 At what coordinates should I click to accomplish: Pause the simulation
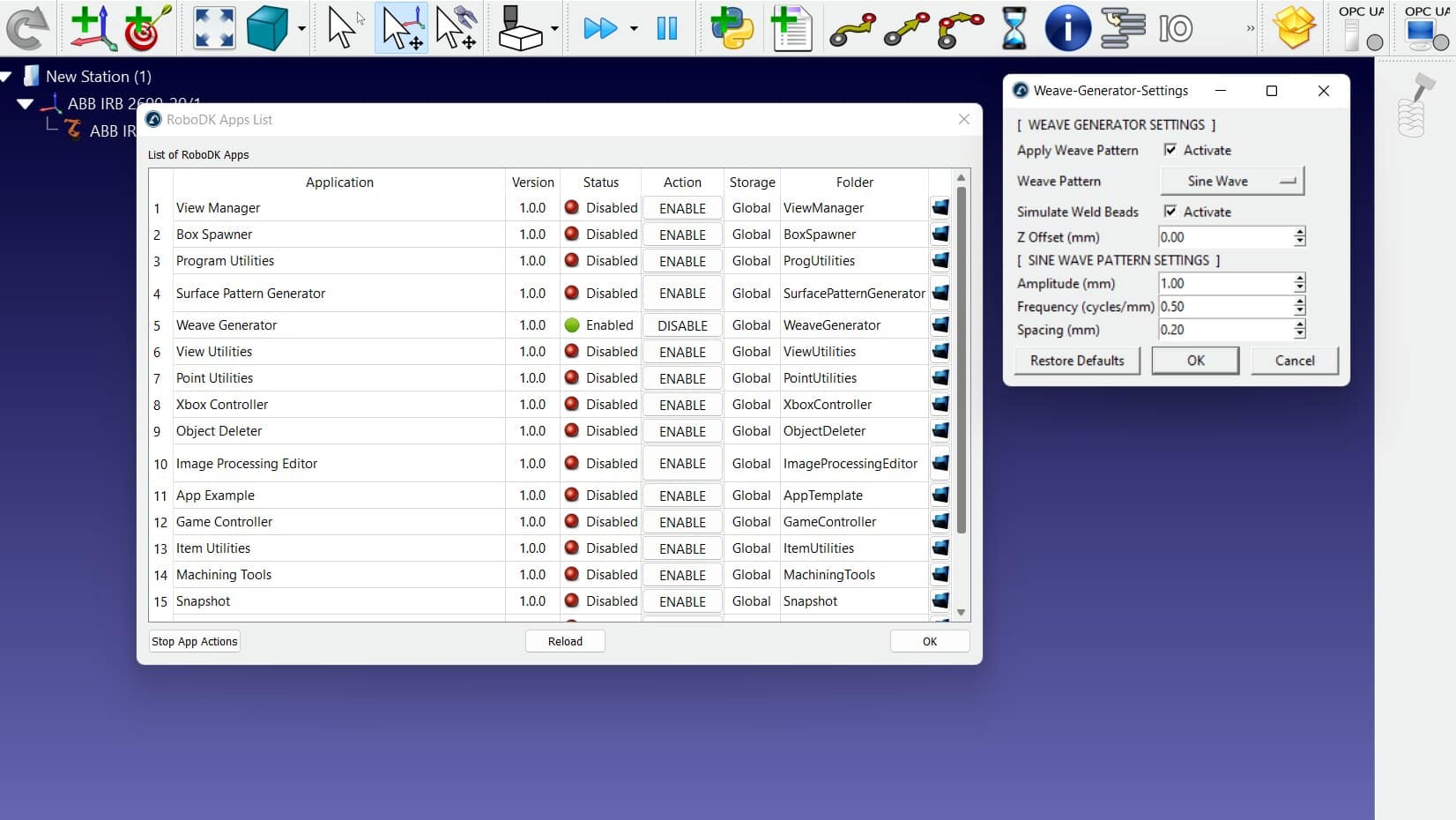pos(667,28)
